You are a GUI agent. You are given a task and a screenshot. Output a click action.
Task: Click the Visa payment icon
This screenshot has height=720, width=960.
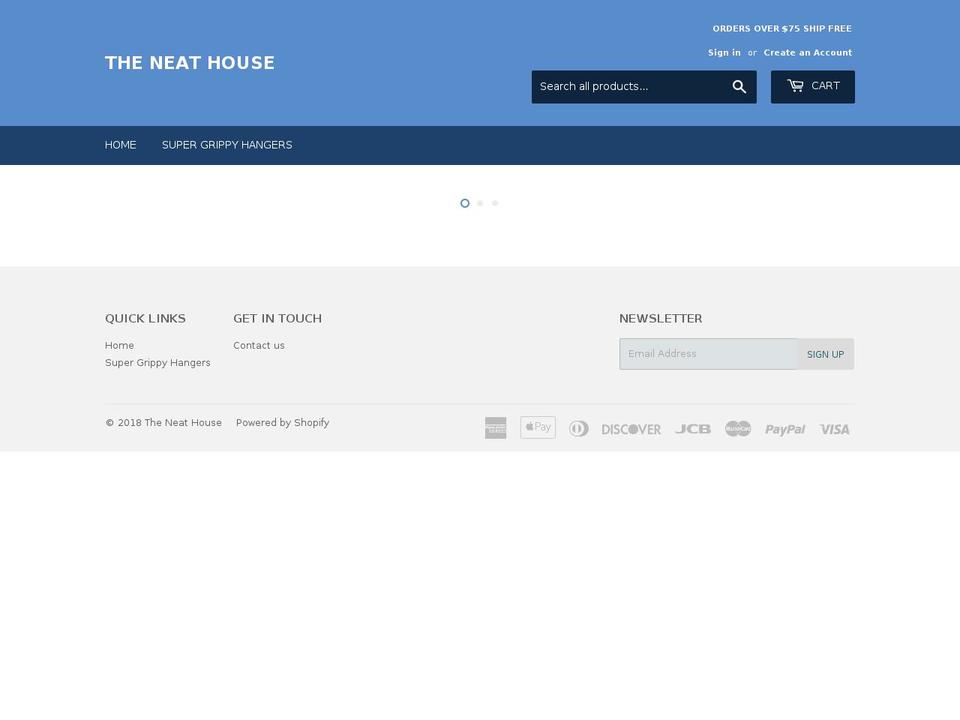pos(834,429)
